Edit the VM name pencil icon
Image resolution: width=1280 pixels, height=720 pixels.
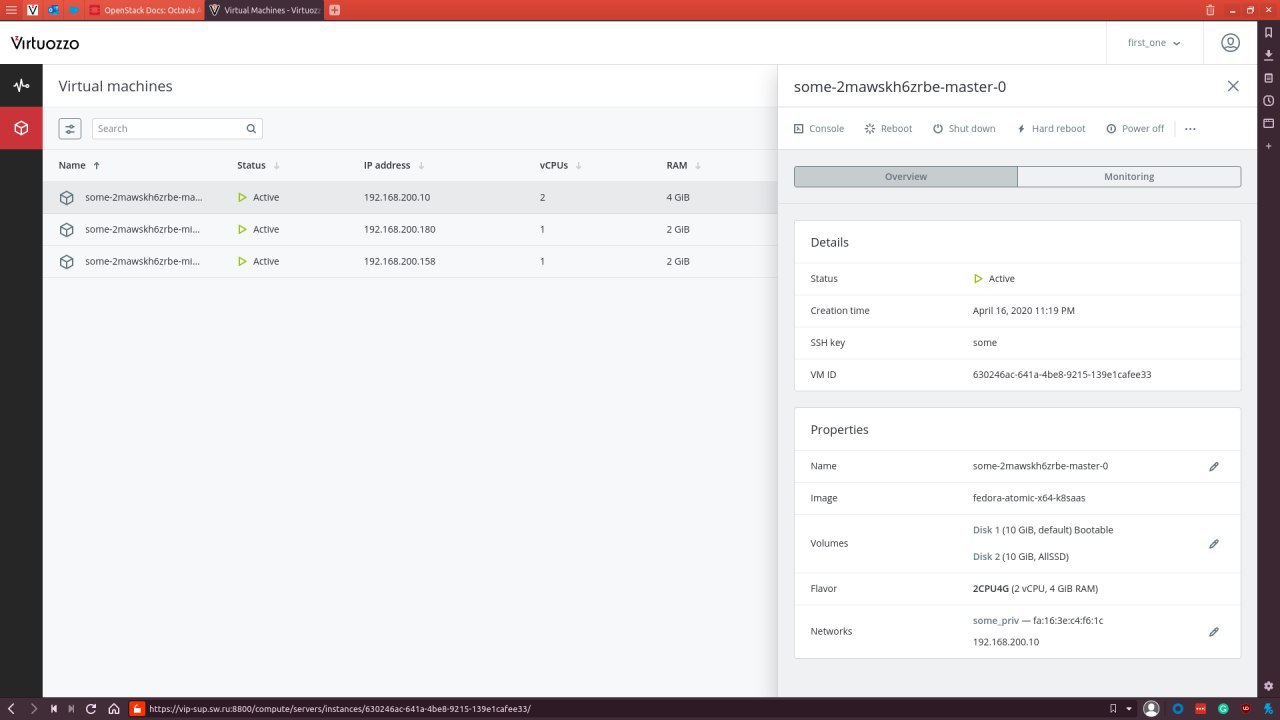[1214, 466]
